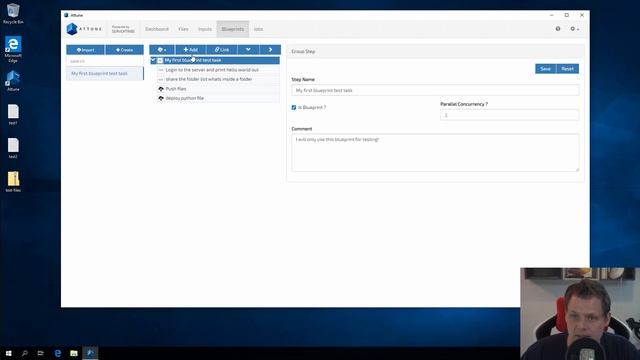Select 'share the folder list whats inside a folder' step
Image resolution: width=640 pixels, height=360 pixels.
click(209, 79)
